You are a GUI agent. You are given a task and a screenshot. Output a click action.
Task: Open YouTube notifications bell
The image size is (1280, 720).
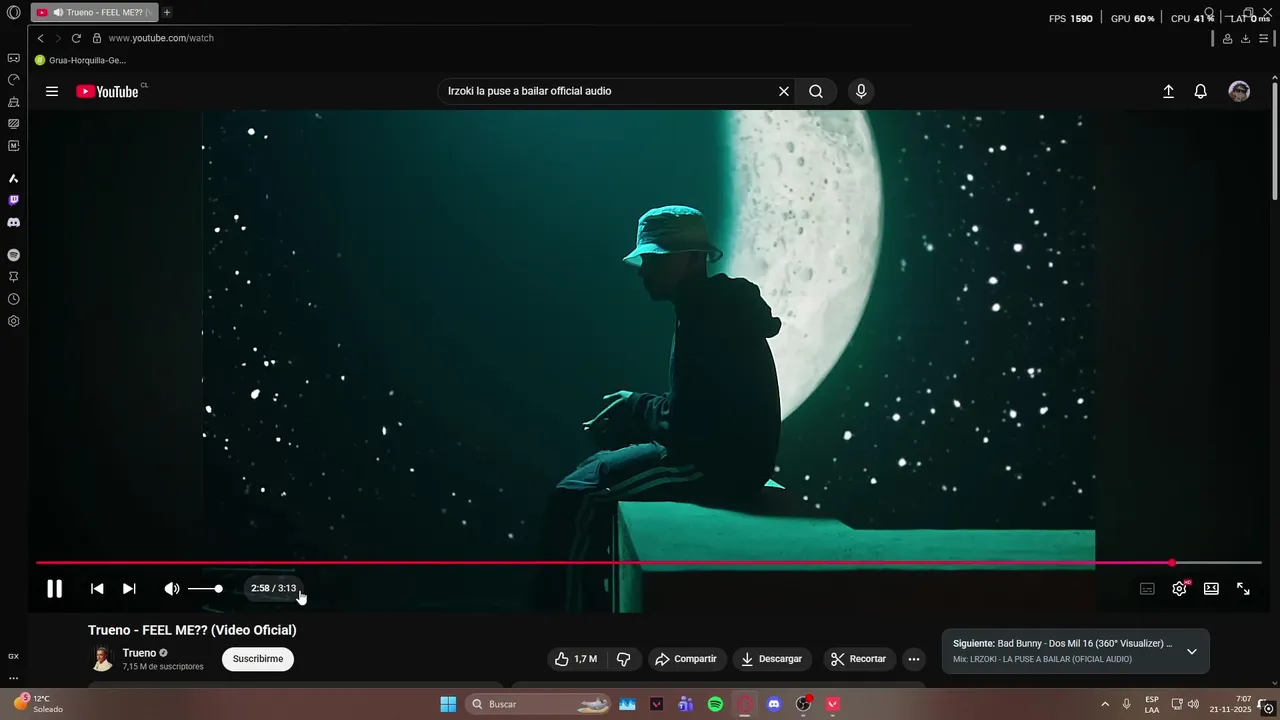tap(1201, 91)
